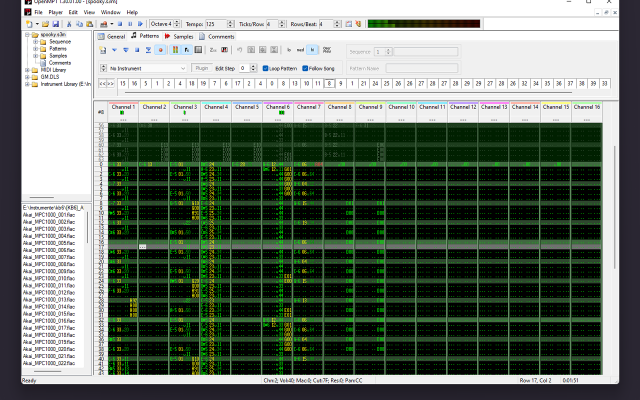The width and height of the screenshot is (640, 400).
Task: Cut selection using the scissors icon
Action: pos(69,24)
